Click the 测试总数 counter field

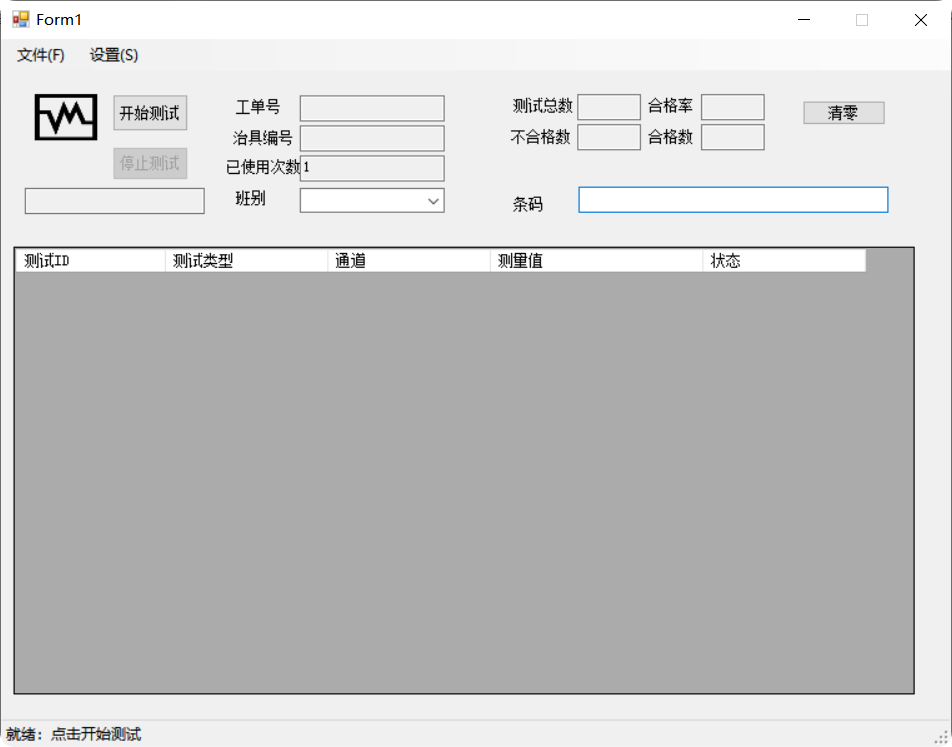609,107
